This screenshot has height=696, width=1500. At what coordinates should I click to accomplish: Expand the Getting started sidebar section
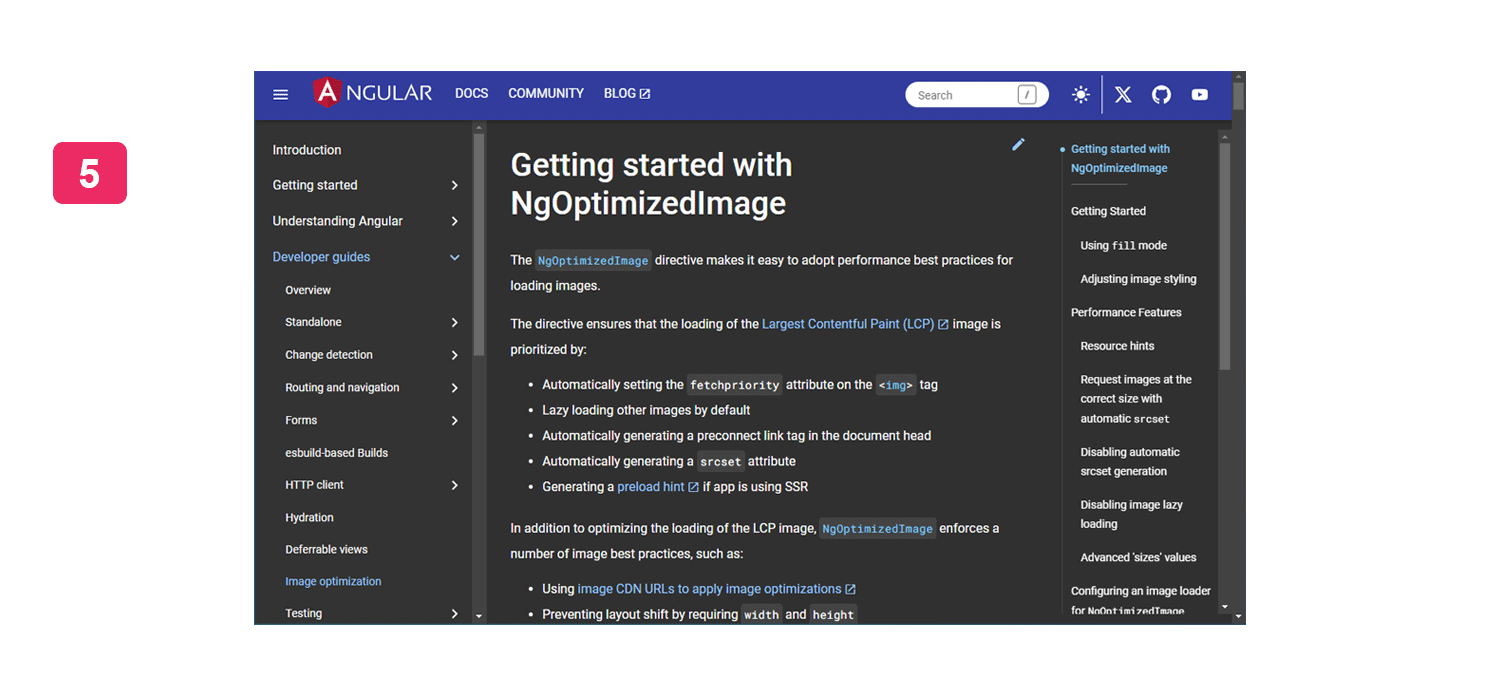point(454,185)
